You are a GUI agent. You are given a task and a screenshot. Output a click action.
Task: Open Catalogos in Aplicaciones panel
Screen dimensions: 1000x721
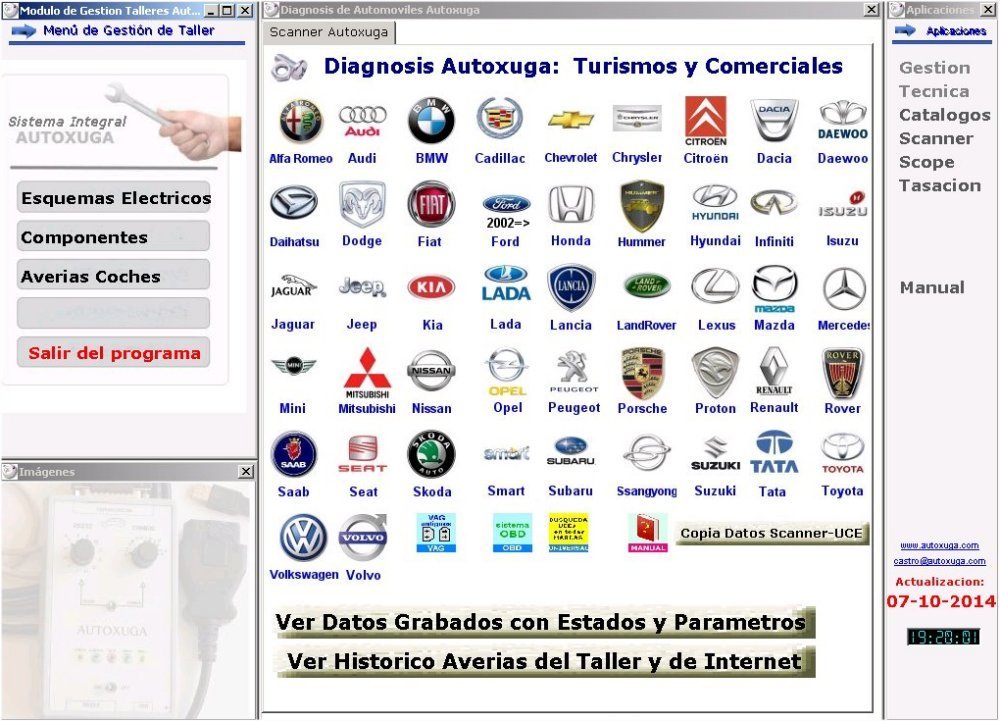945,115
